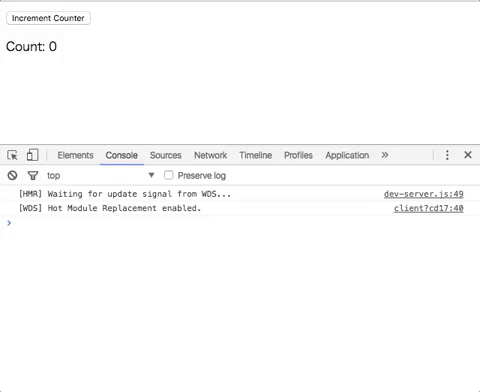Open the client?cd17:40 source link

(428, 208)
